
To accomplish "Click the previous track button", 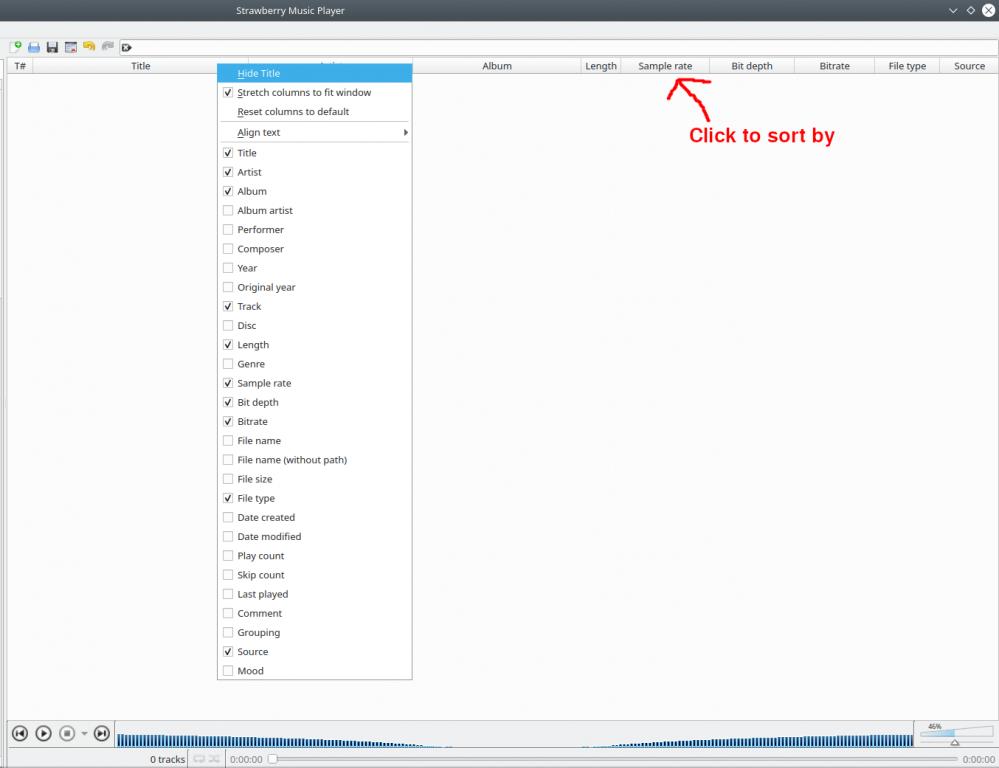I will (20, 734).
